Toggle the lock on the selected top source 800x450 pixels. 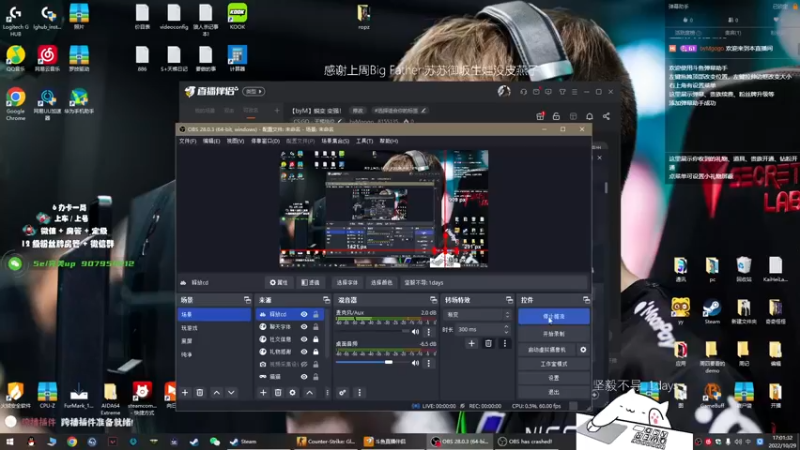[316, 314]
